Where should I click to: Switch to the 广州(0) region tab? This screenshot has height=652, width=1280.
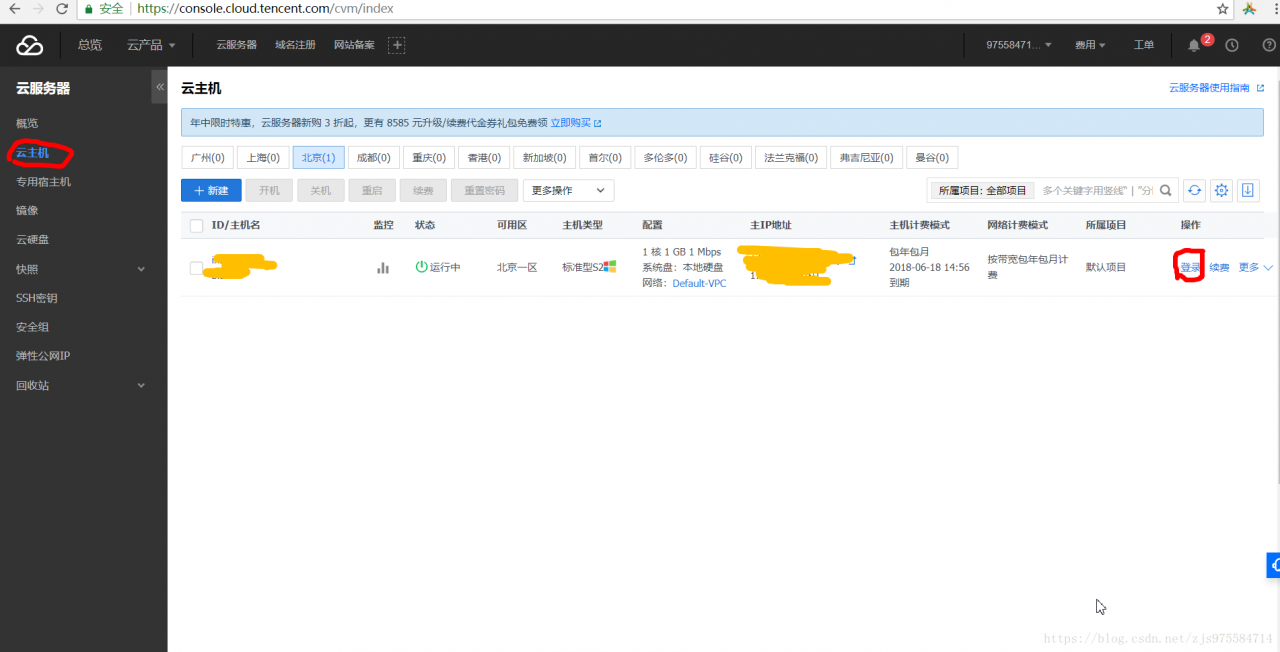208,158
